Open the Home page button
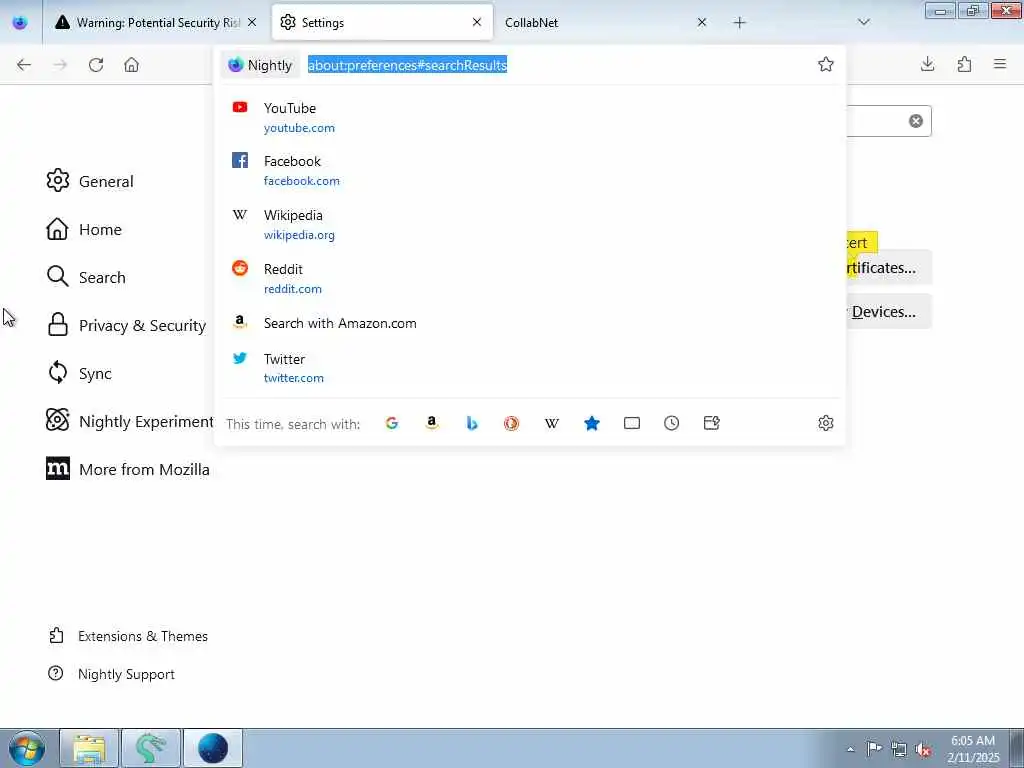This screenshot has height=768, width=1024. click(132, 65)
